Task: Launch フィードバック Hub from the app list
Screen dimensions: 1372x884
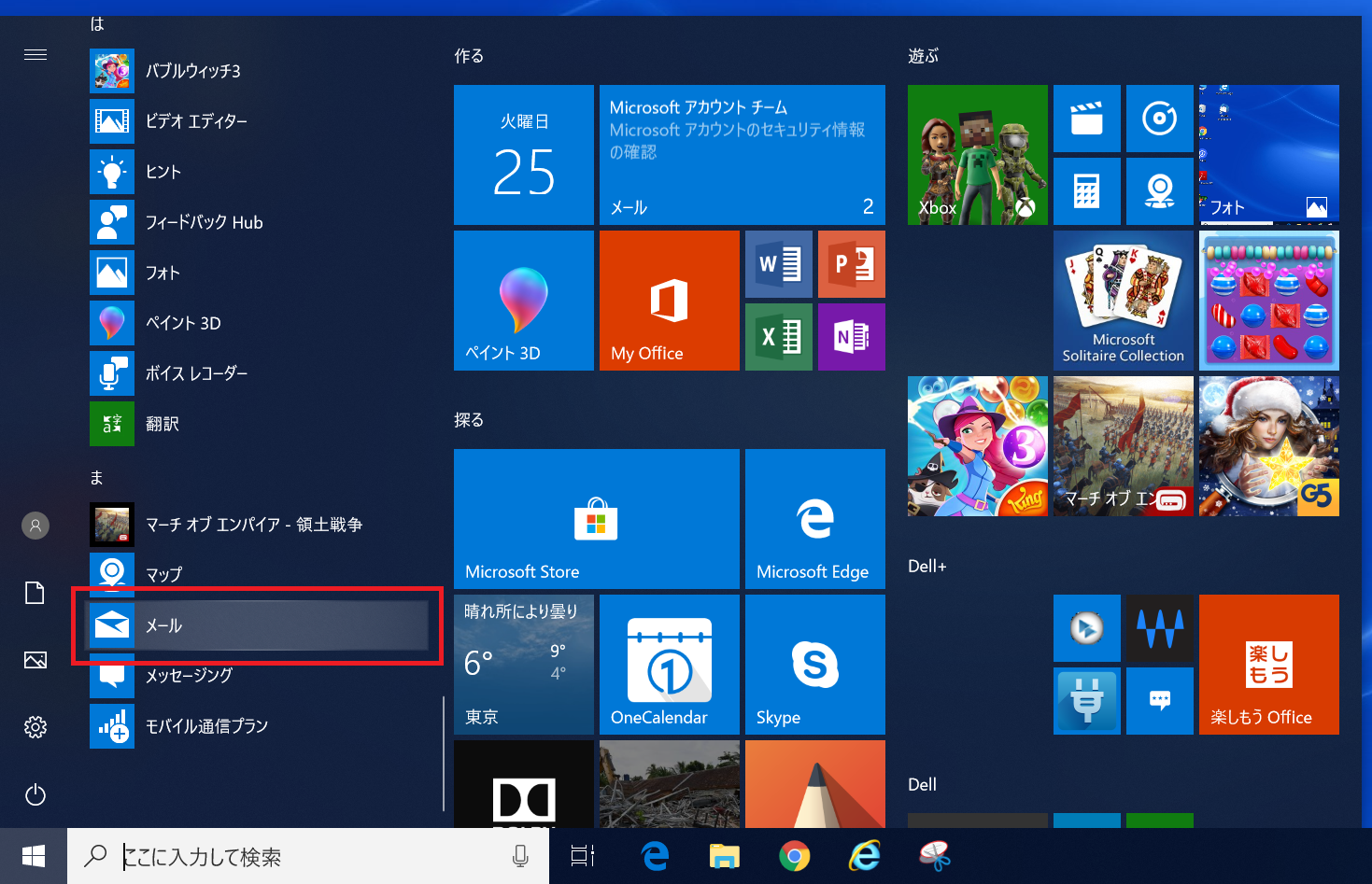Action: pyautogui.click(x=259, y=222)
